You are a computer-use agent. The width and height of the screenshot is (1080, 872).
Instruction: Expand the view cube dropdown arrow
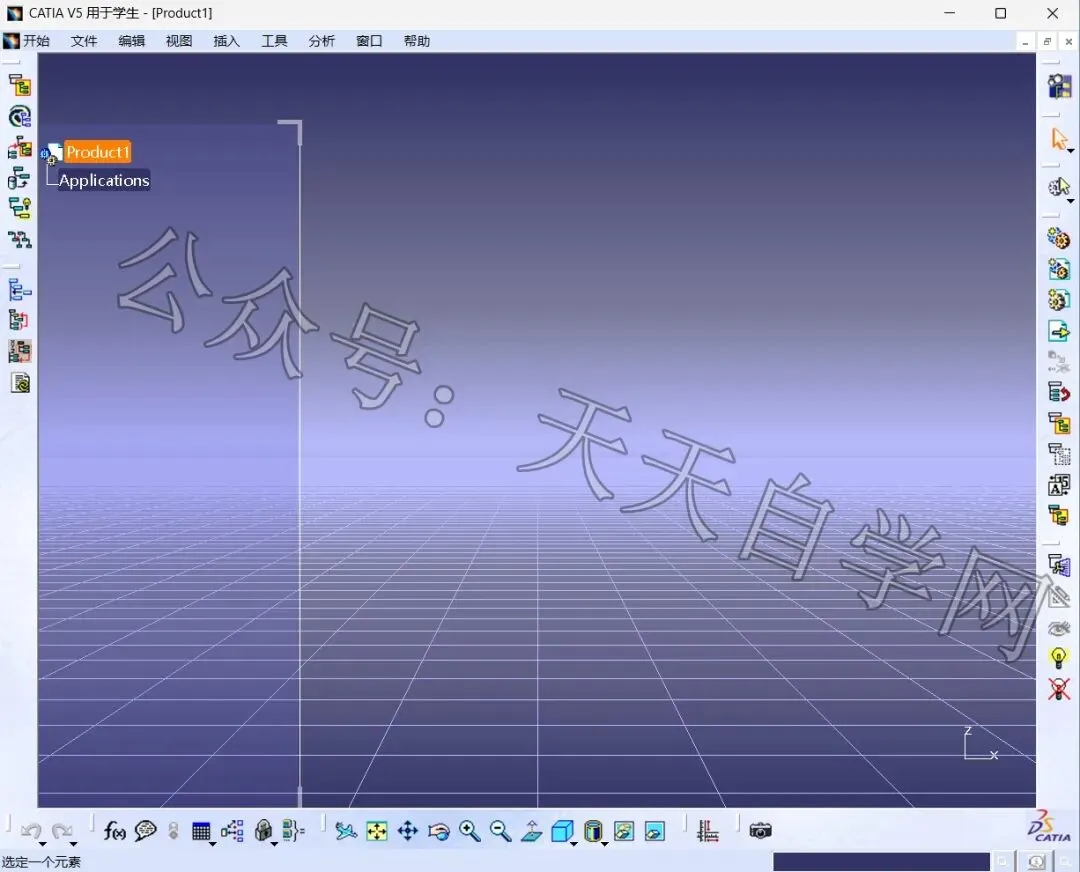tap(574, 844)
